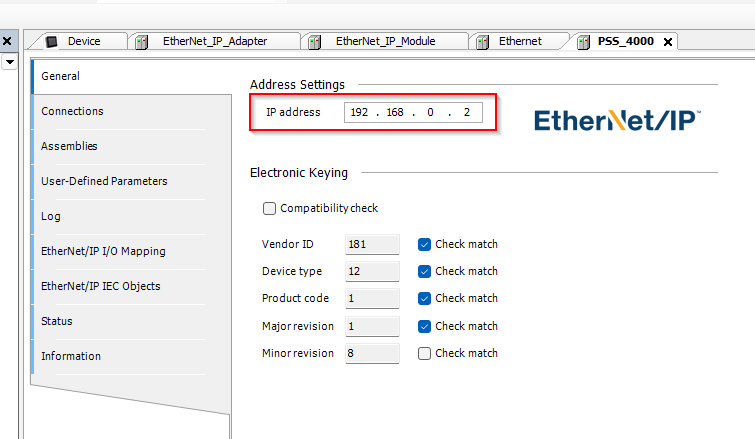Click the EtherNet_IP_Adapter tab icon
The width and height of the screenshot is (755, 439).
coord(142,42)
